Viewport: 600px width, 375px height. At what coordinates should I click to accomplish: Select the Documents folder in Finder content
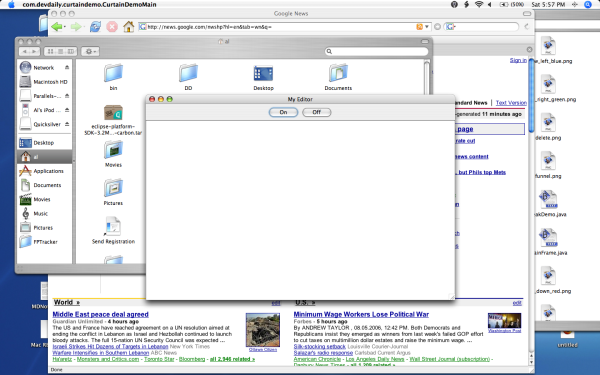point(338,73)
